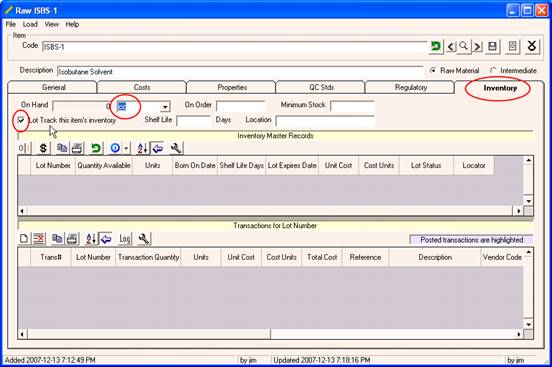Switch to the General tab
552x367 pixels.
[x=53, y=87]
